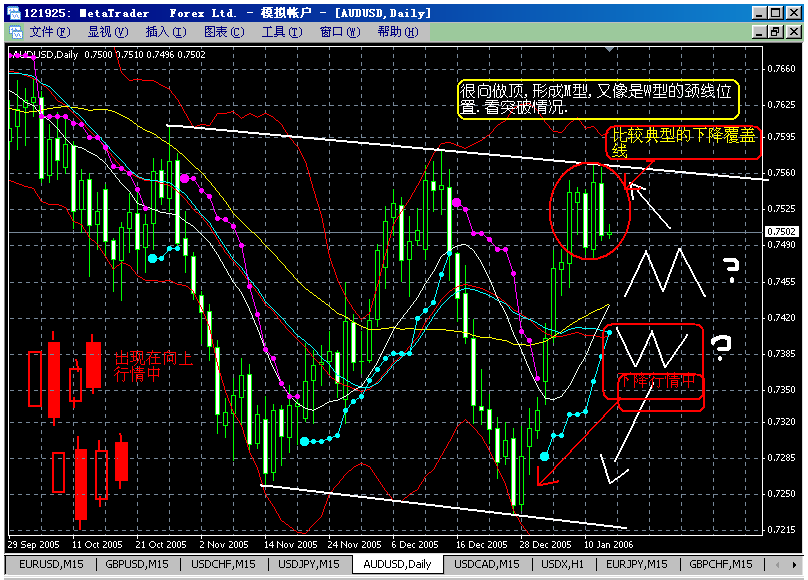This screenshot has width=808, height=580.
Task: Switch to the USDCAD,M15 chart tab
Action: click(x=487, y=565)
